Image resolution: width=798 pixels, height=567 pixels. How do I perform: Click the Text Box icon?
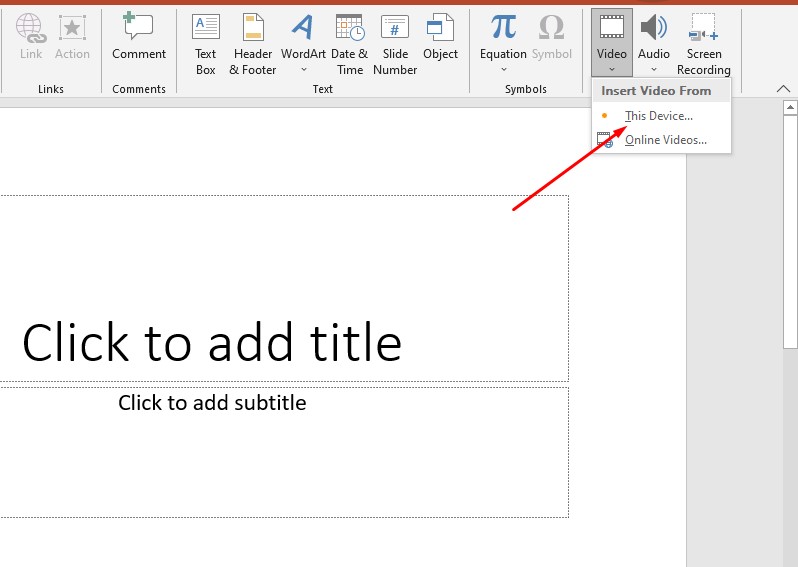[205, 28]
